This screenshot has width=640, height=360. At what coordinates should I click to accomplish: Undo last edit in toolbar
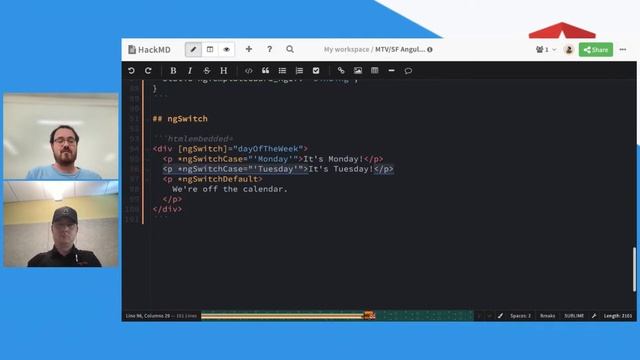[131, 71]
